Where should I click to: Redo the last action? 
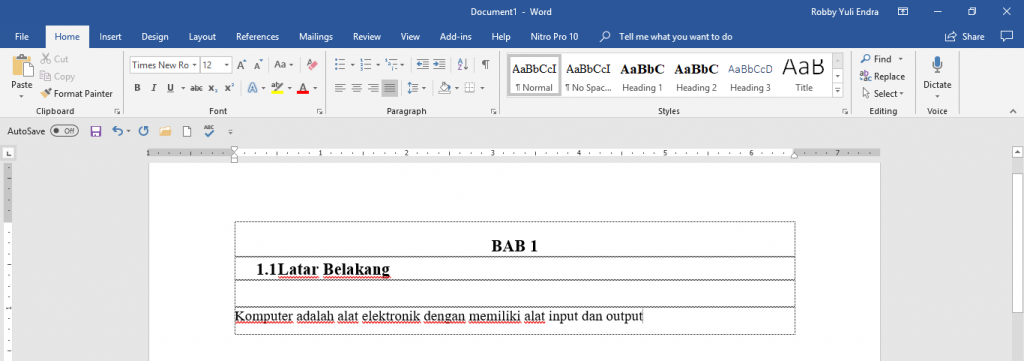tap(144, 131)
